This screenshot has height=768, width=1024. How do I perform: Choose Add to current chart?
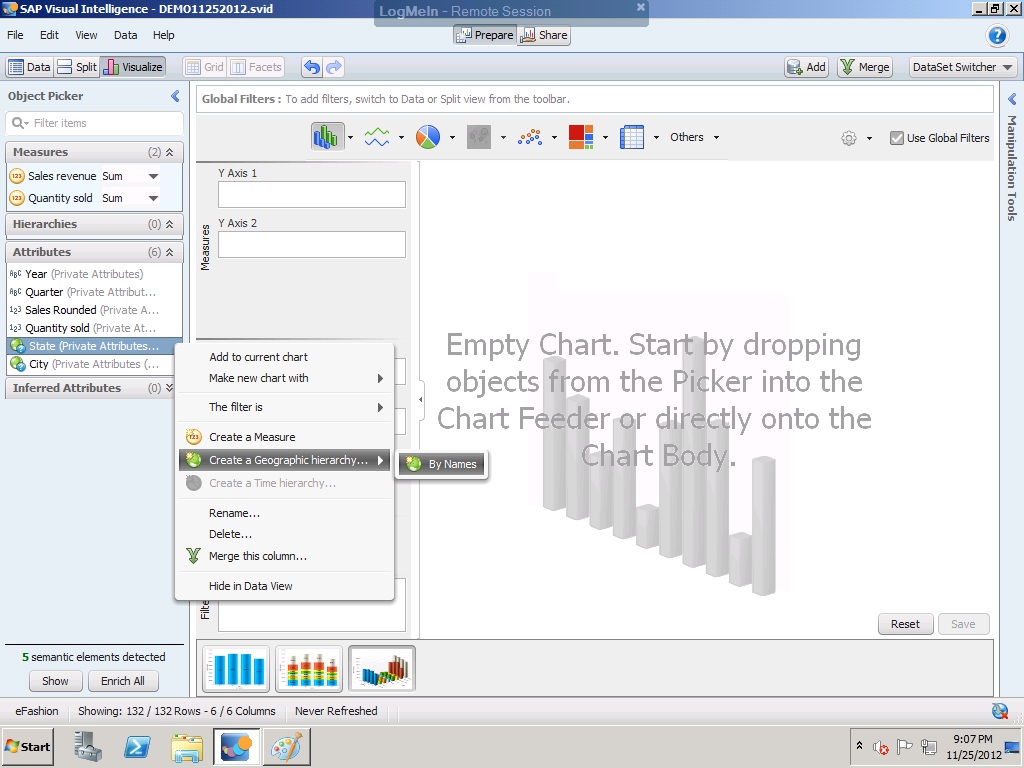258,357
